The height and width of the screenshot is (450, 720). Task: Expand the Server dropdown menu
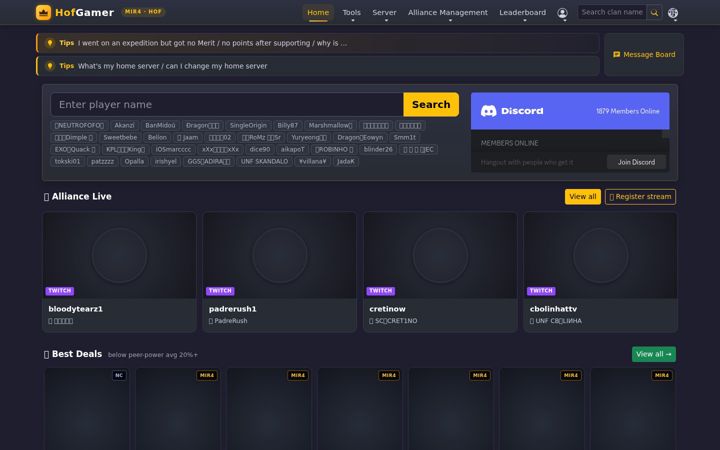tap(384, 13)
